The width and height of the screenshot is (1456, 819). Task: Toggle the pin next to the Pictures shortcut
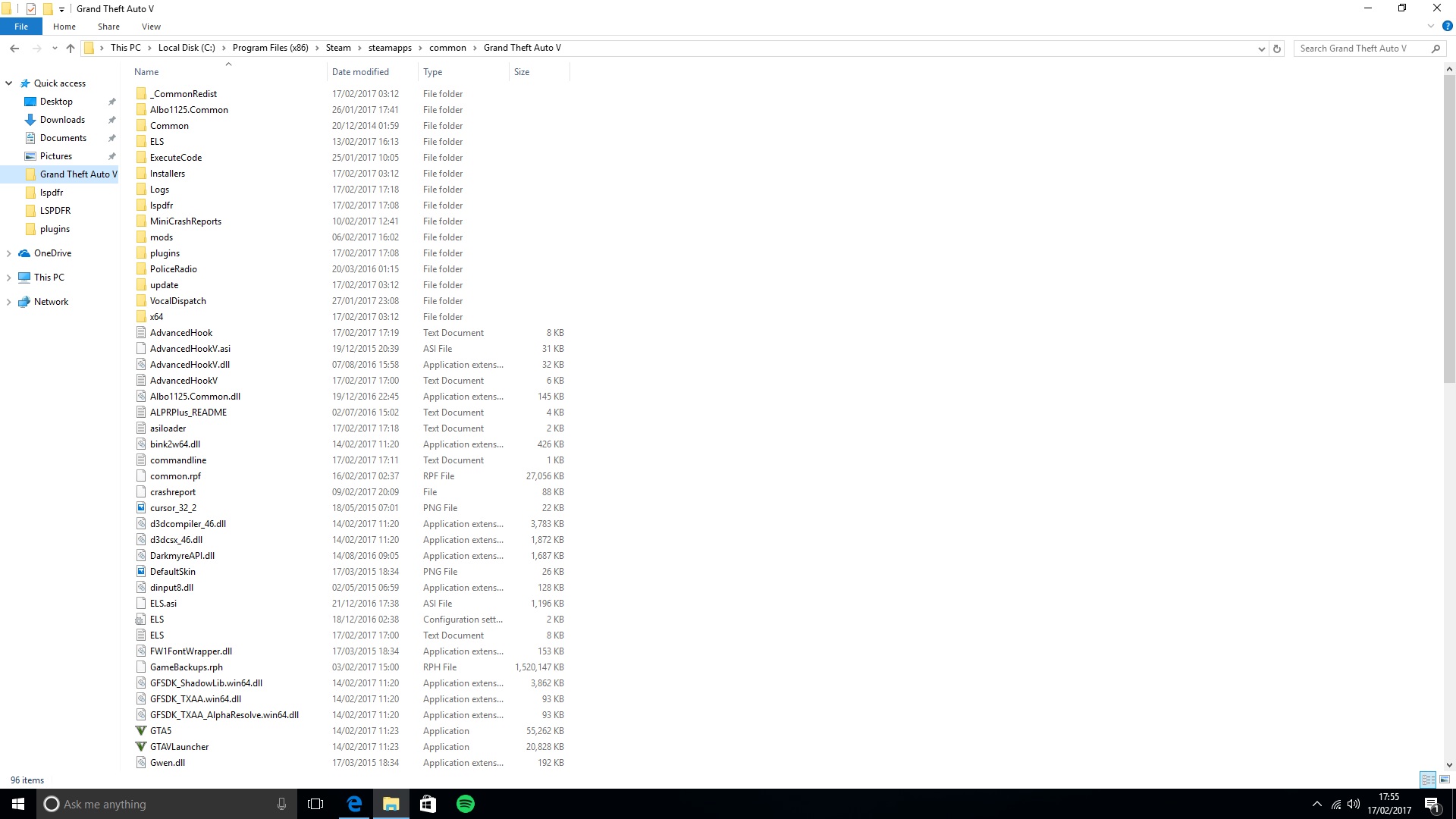112,156
